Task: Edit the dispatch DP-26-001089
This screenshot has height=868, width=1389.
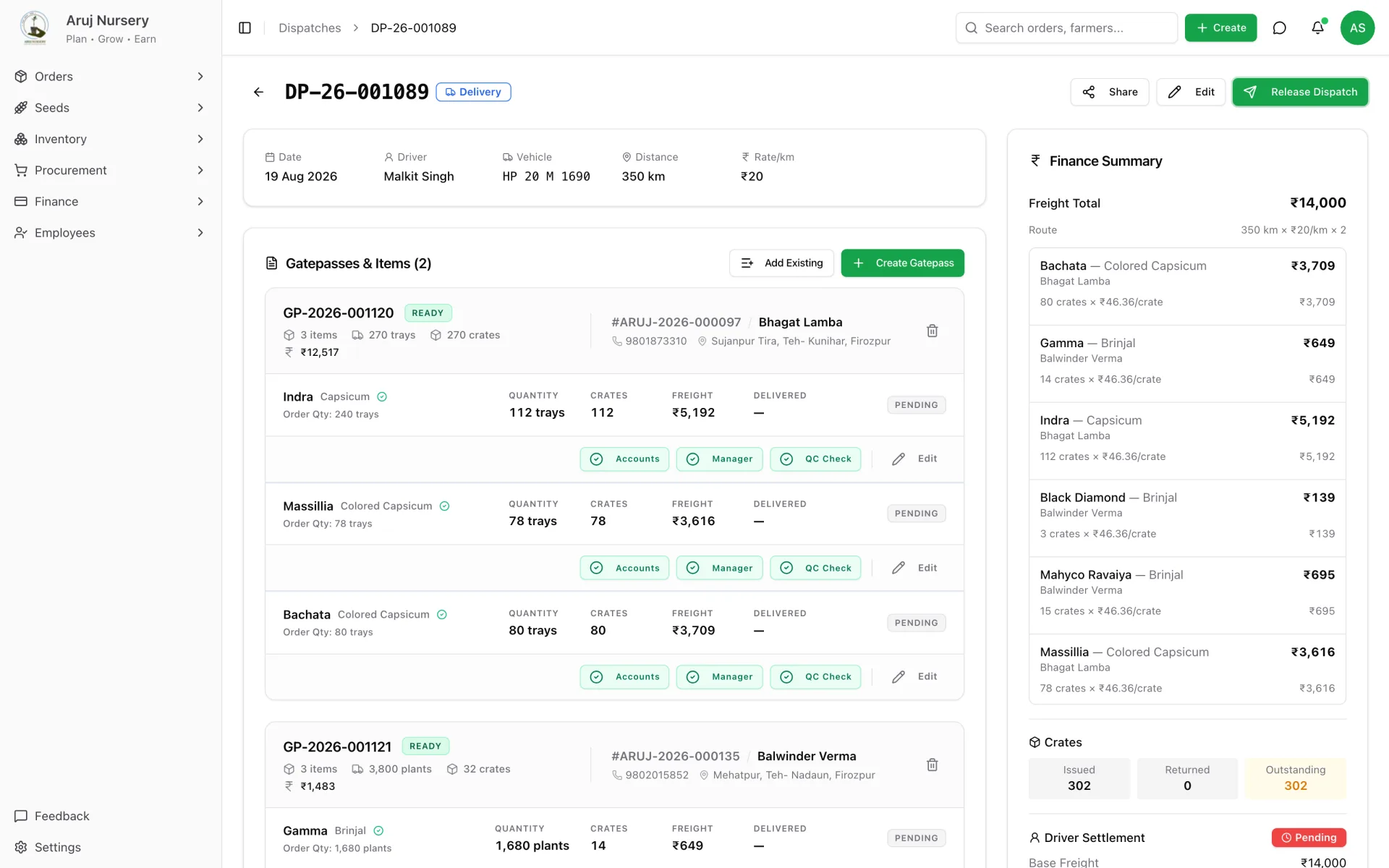Action: pos(1190,92)
